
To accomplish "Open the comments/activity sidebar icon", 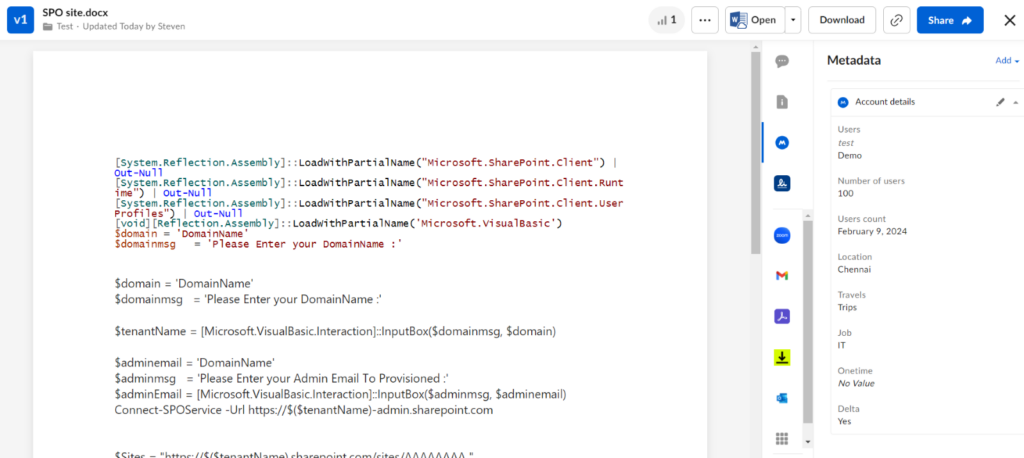I will coord(782,61).
